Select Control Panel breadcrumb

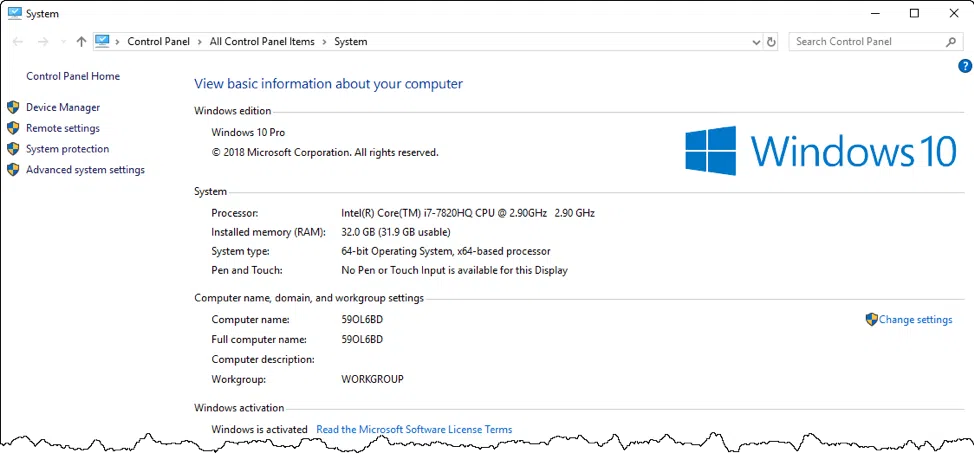point(158,42)
